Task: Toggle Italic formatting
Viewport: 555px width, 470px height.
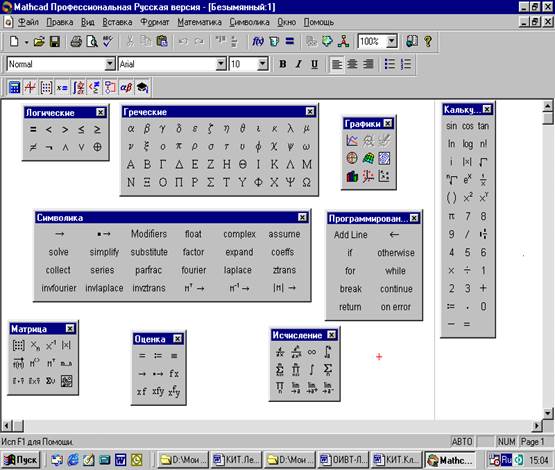Action: (x=298, y=64)
